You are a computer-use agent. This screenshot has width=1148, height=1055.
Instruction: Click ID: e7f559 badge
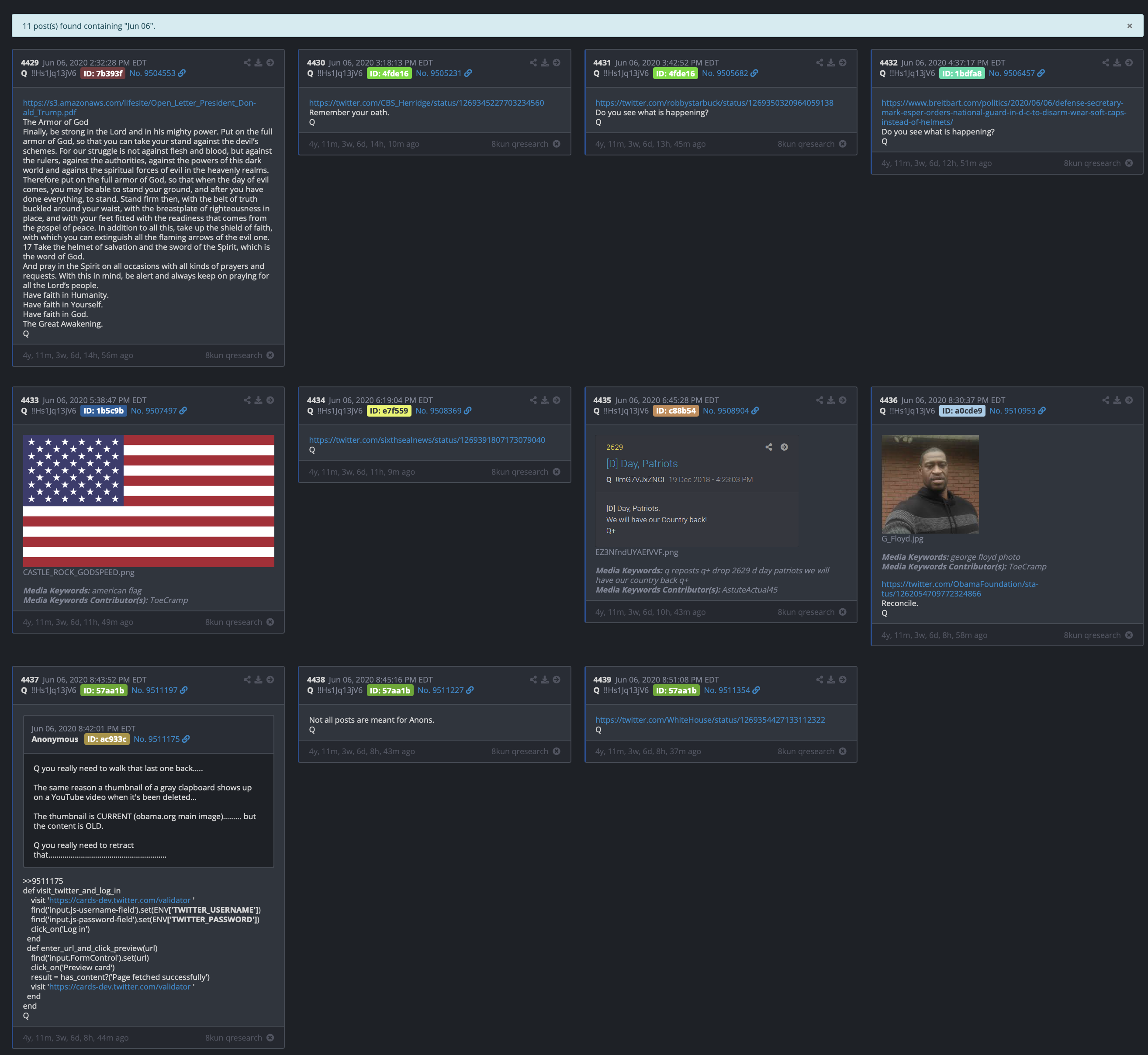point(389,410)
